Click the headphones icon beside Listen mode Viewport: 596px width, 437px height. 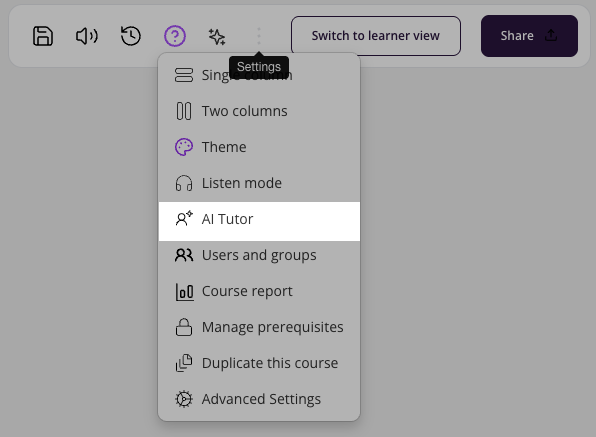point(184,183)
